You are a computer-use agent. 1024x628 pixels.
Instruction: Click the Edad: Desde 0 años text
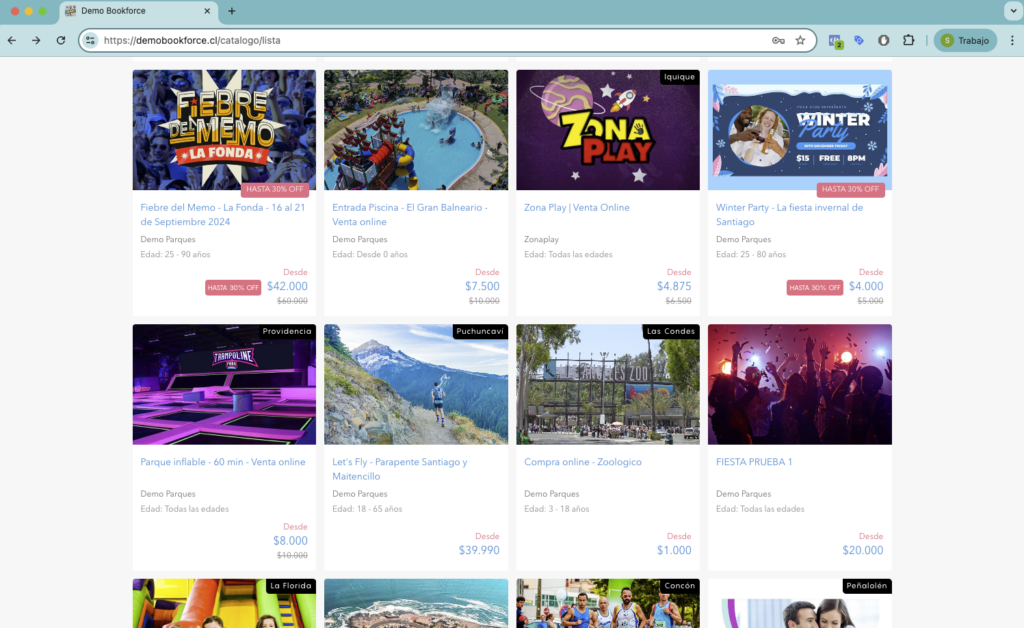point(370,255)
